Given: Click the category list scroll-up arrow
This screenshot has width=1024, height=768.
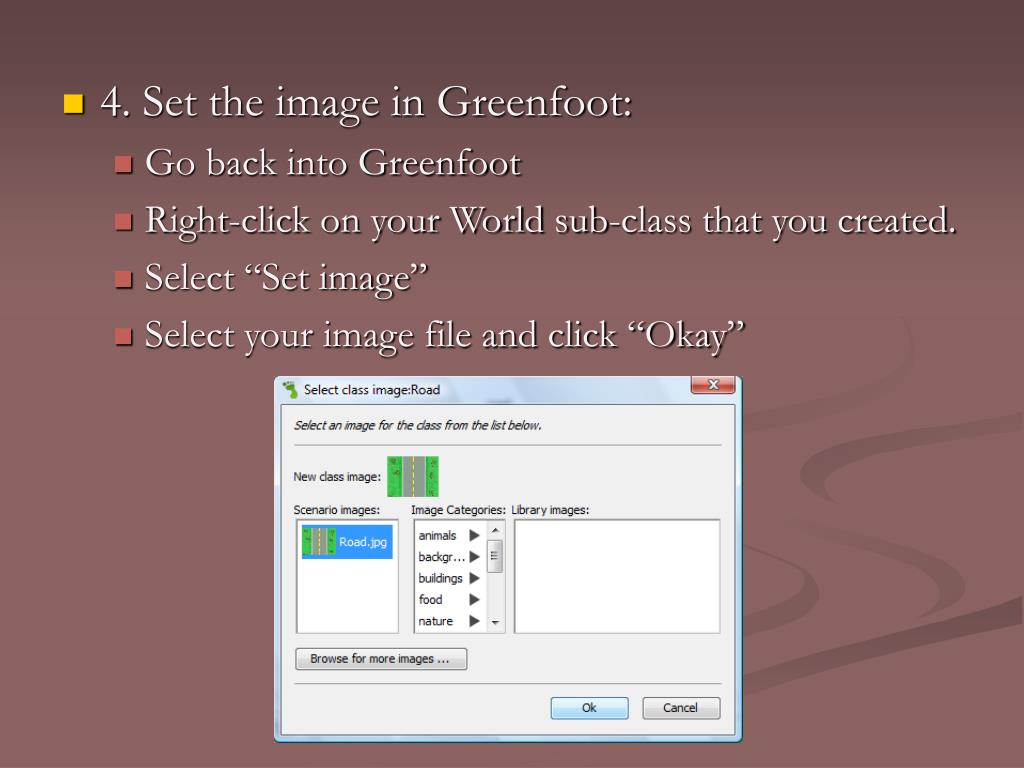Looking at the screenshot, I should pos(495,530).
